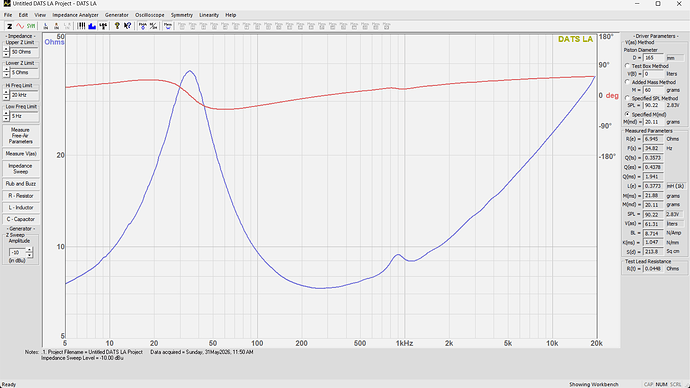
Task: Open the File menu
Action: point(8,15)
